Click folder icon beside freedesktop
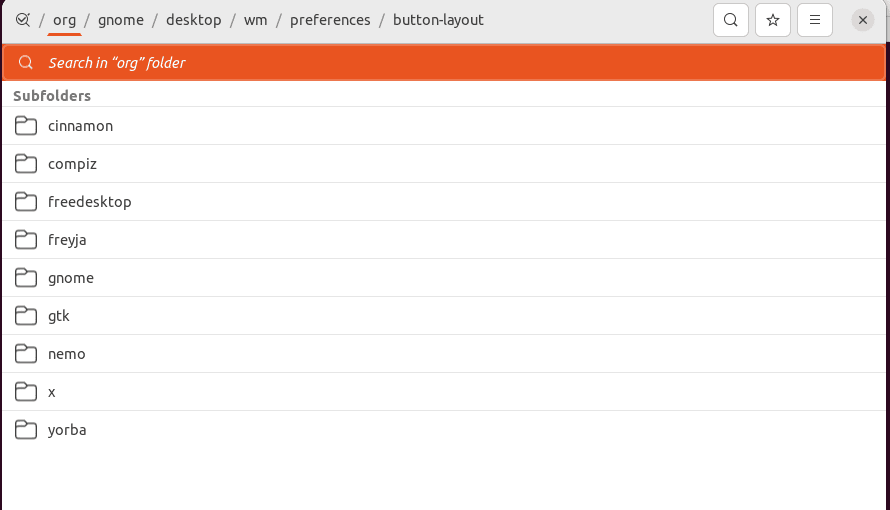 (x=26, y=202)
